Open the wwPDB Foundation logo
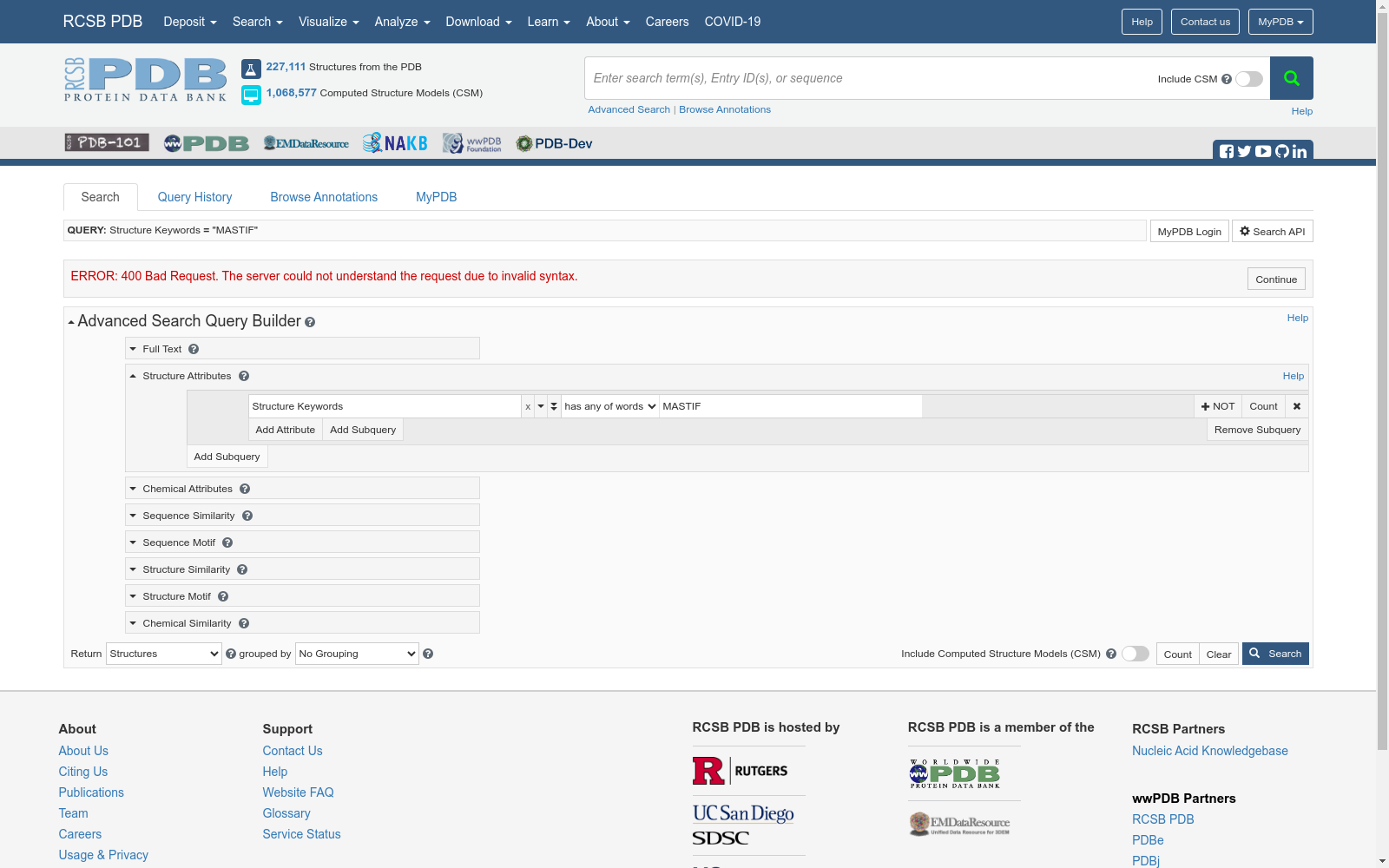The image size is (1389, 868). (x=472, y=143)
